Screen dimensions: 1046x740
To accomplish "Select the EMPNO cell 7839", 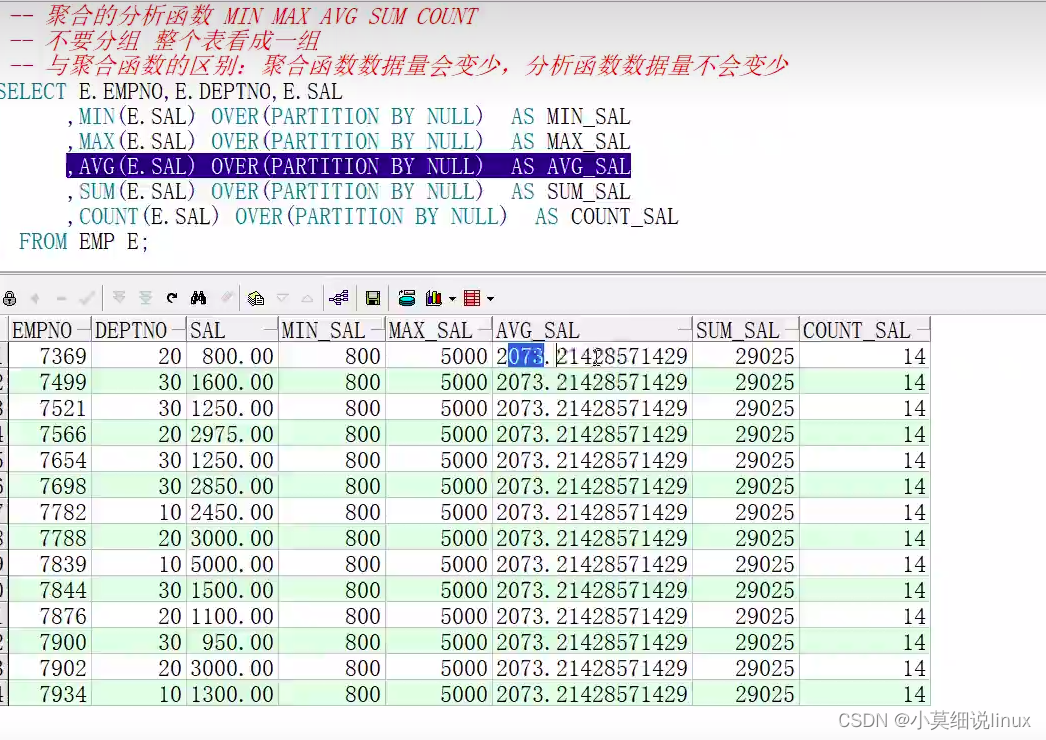I will click(x=50, y=565).
